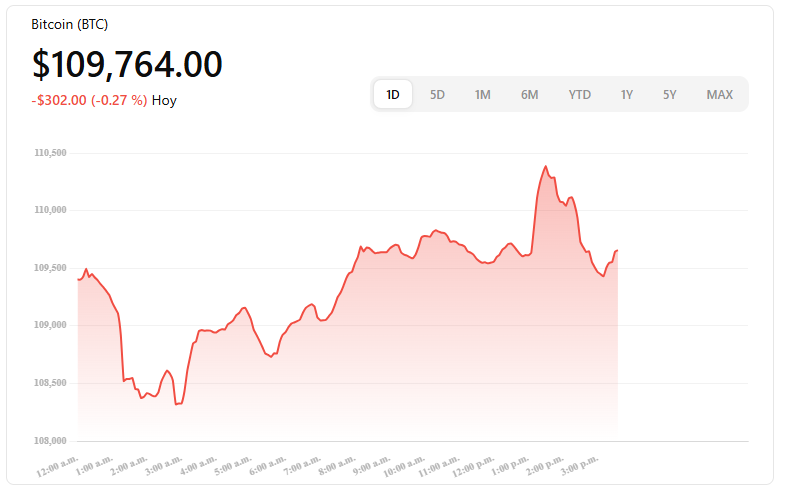Click the "Hoy" label
791x500 pixels.
point(164,100)
